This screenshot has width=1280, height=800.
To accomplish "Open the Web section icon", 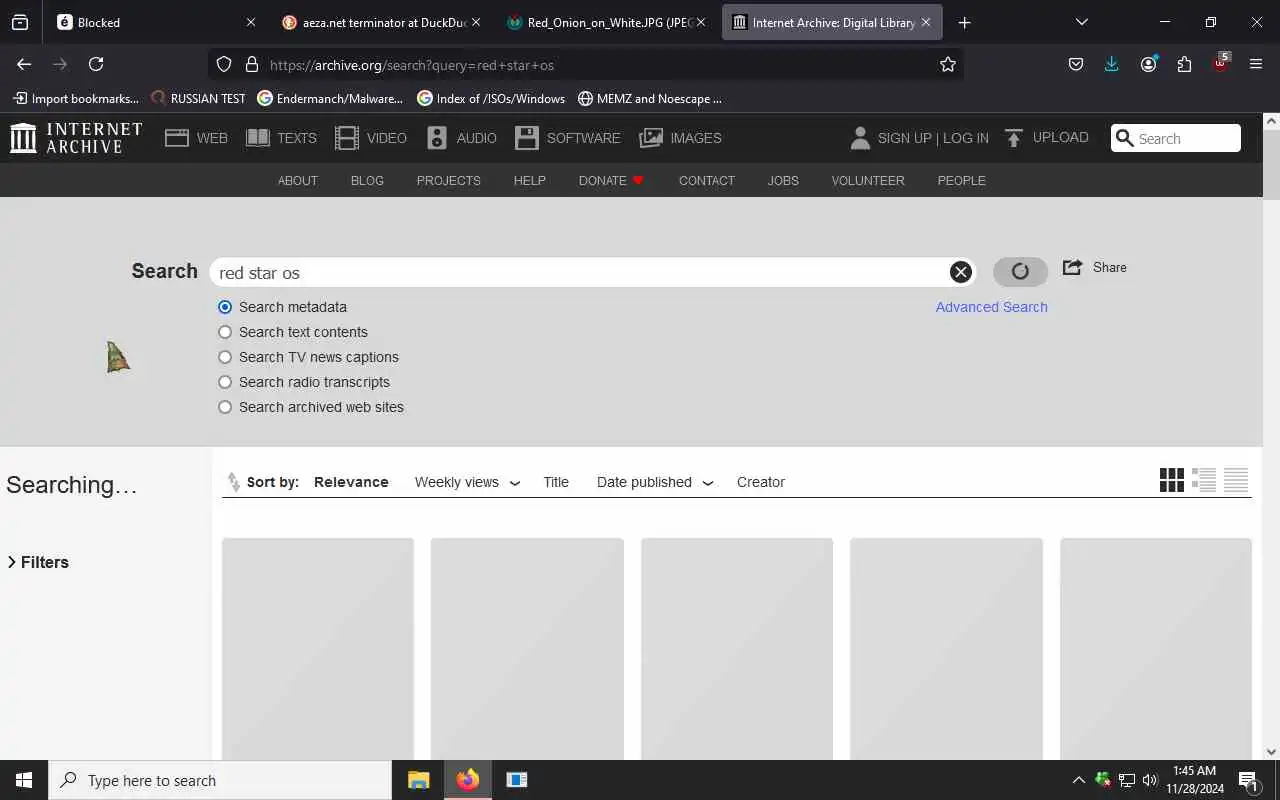I will (x=177, y=138).
